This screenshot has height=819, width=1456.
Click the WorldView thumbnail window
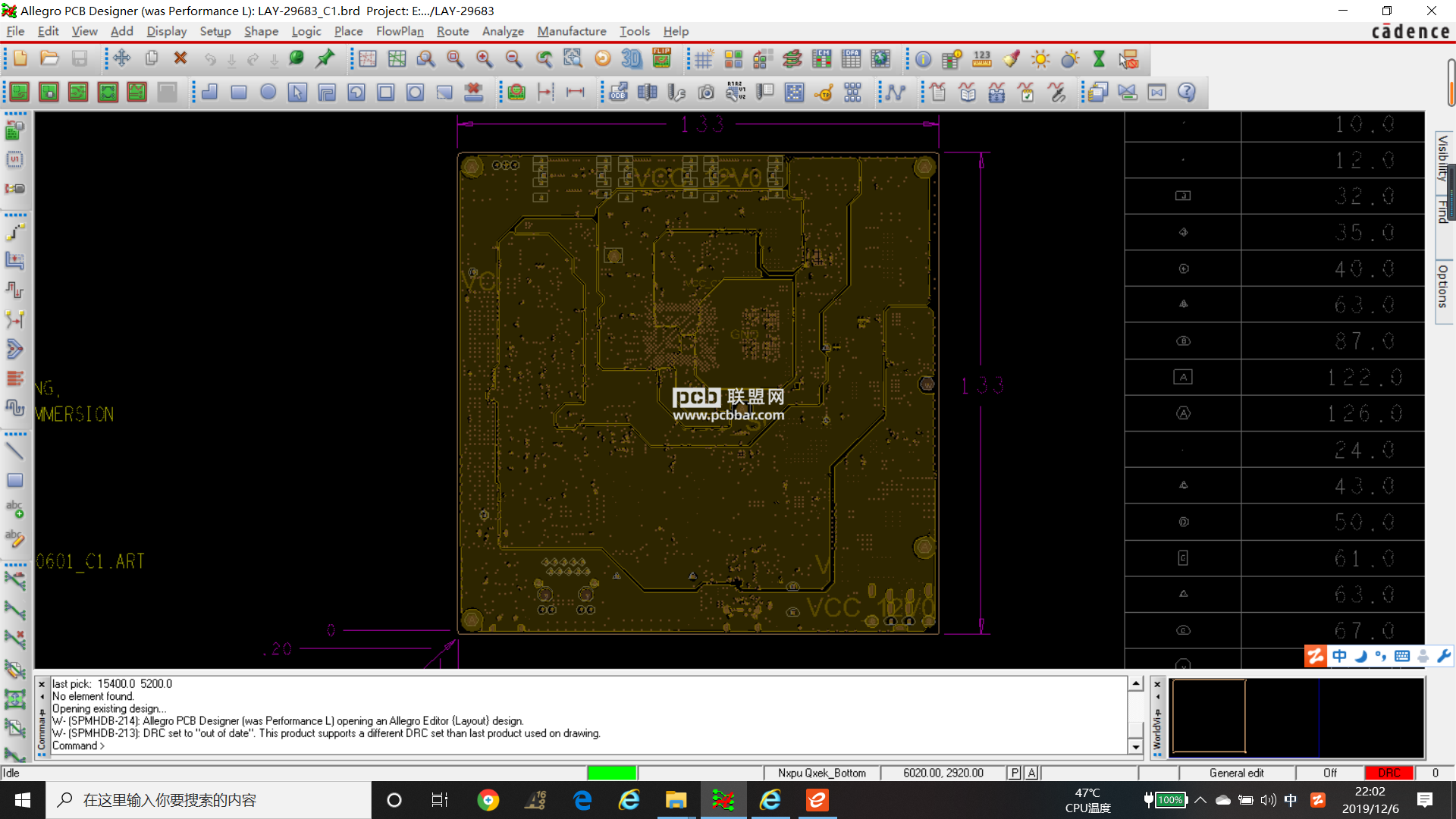[1297, 717]
